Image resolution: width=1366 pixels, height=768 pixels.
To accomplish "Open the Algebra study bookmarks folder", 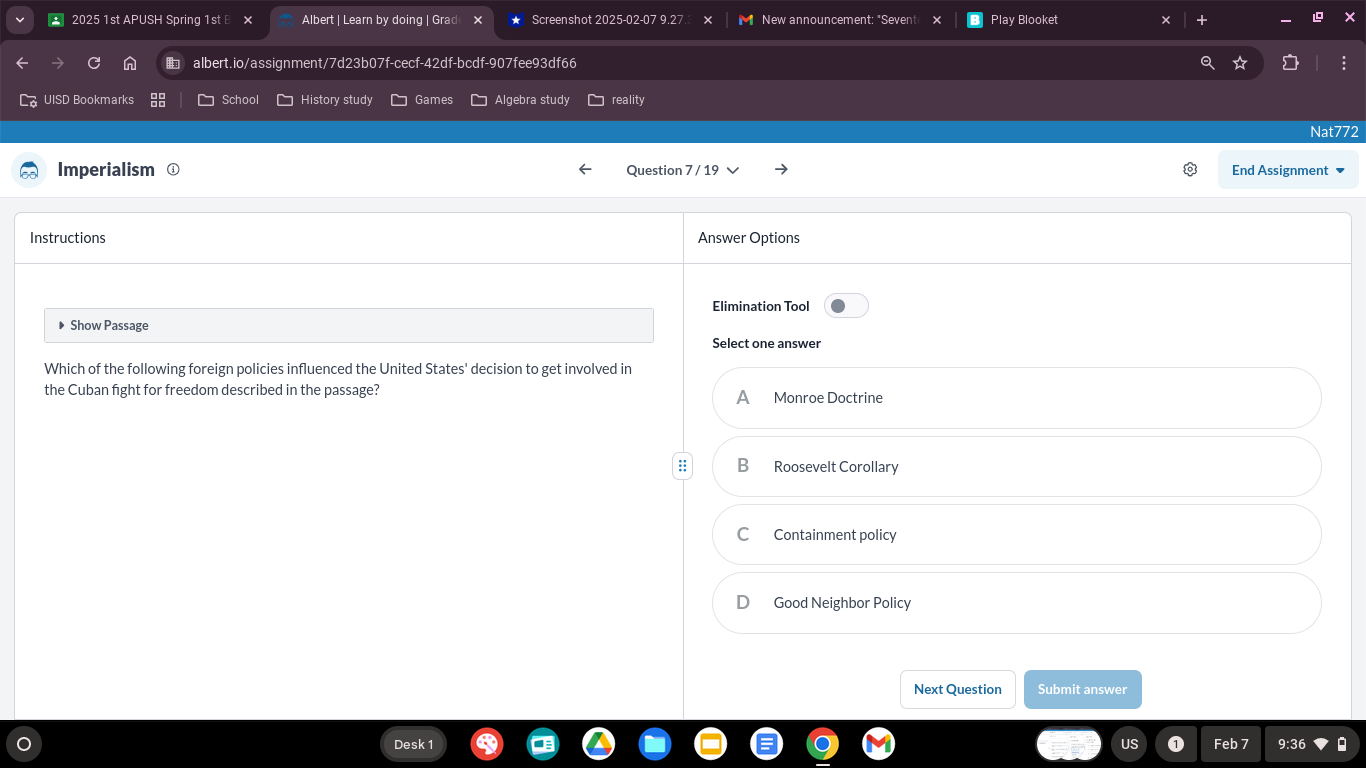I will tap(520, 100).
